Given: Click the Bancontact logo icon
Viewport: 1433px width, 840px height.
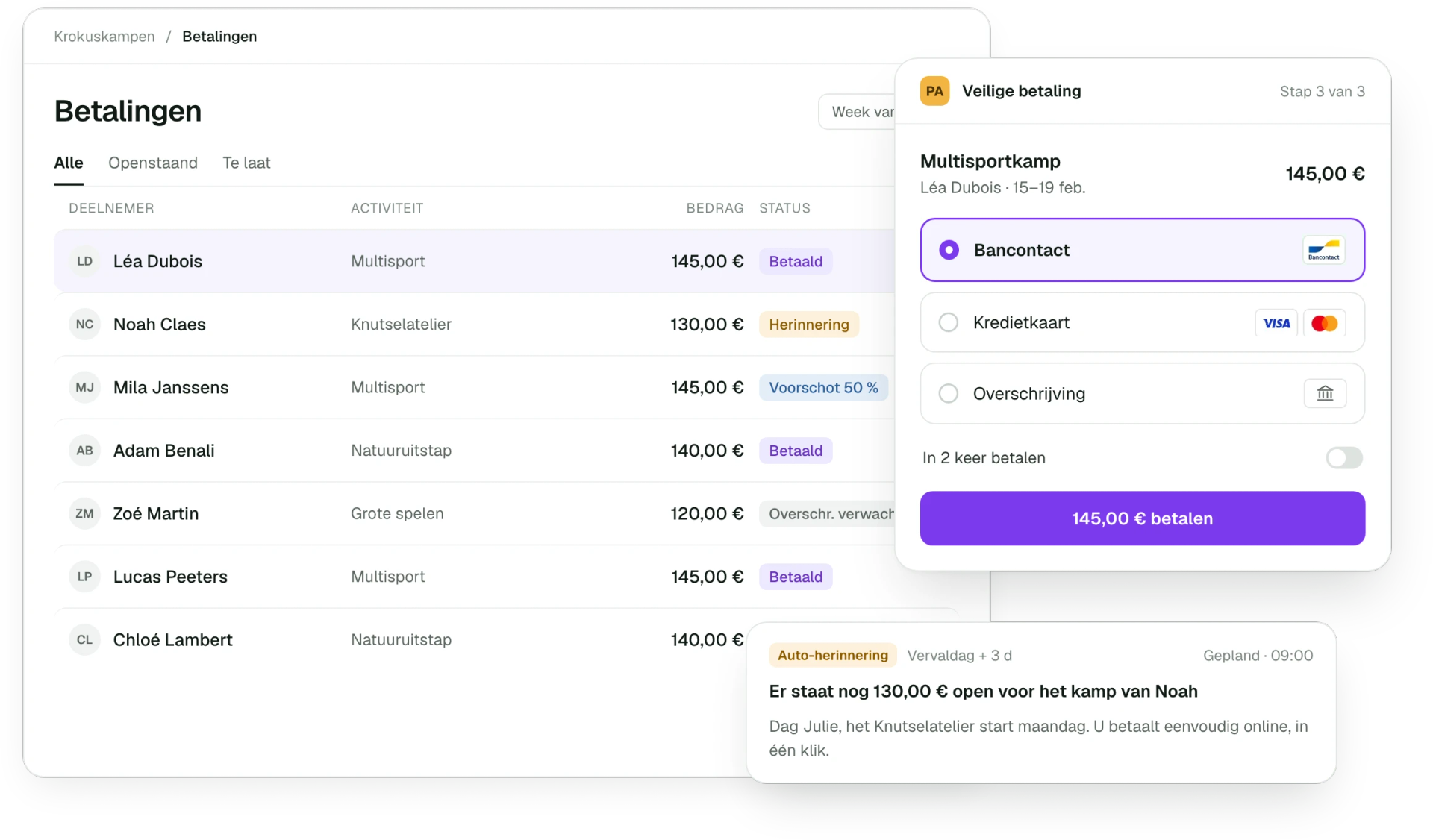Looking at the screenshot, I should tap(1323, 250).
